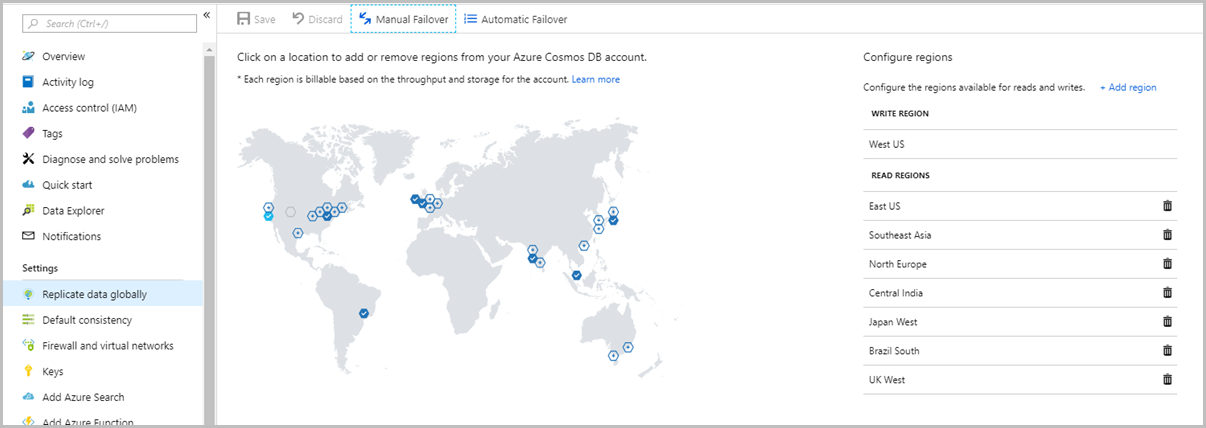
Task: Focus the Search (Ctrl+/) input box
Action: pos(110,22)
